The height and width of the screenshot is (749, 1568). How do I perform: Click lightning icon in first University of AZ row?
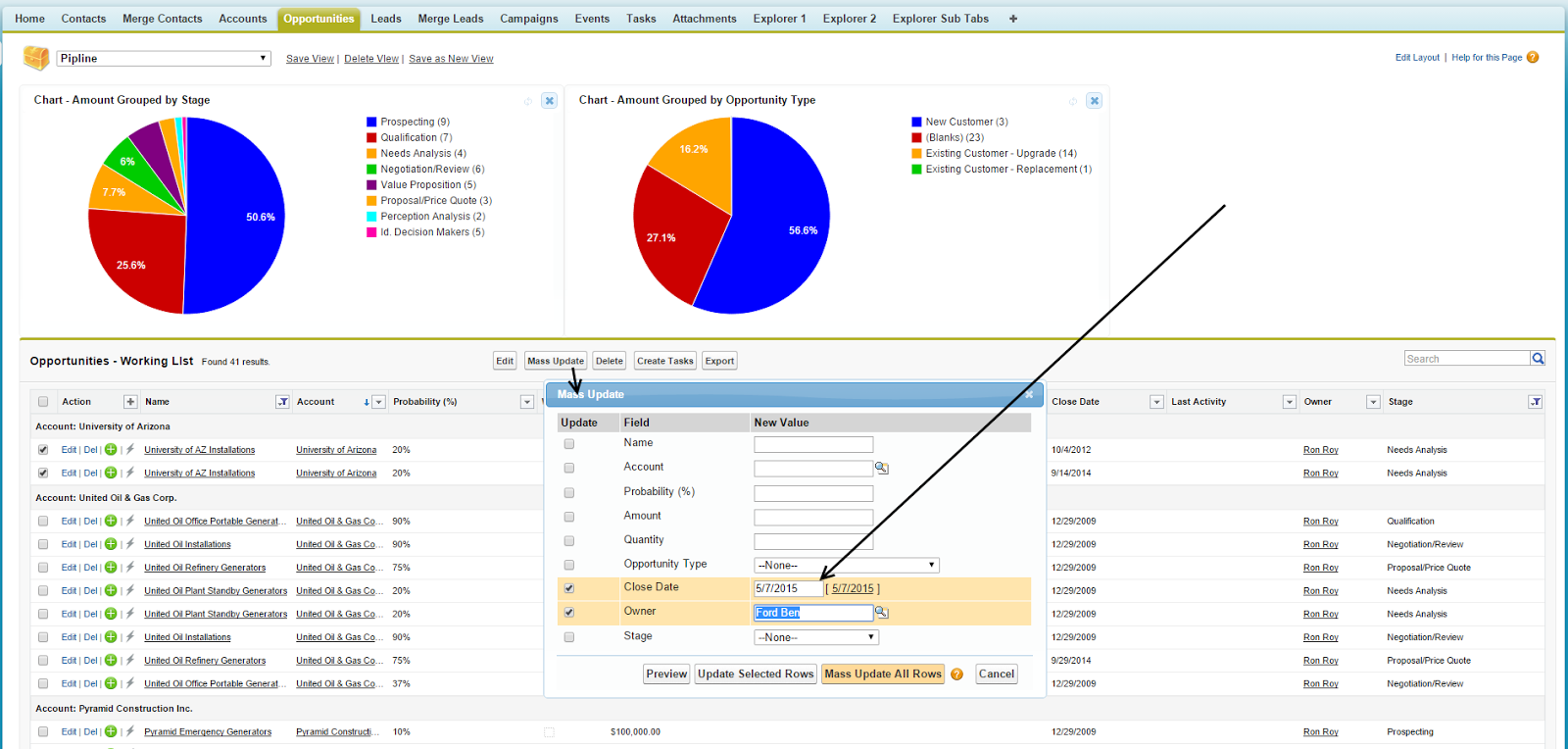coord(129,449)
